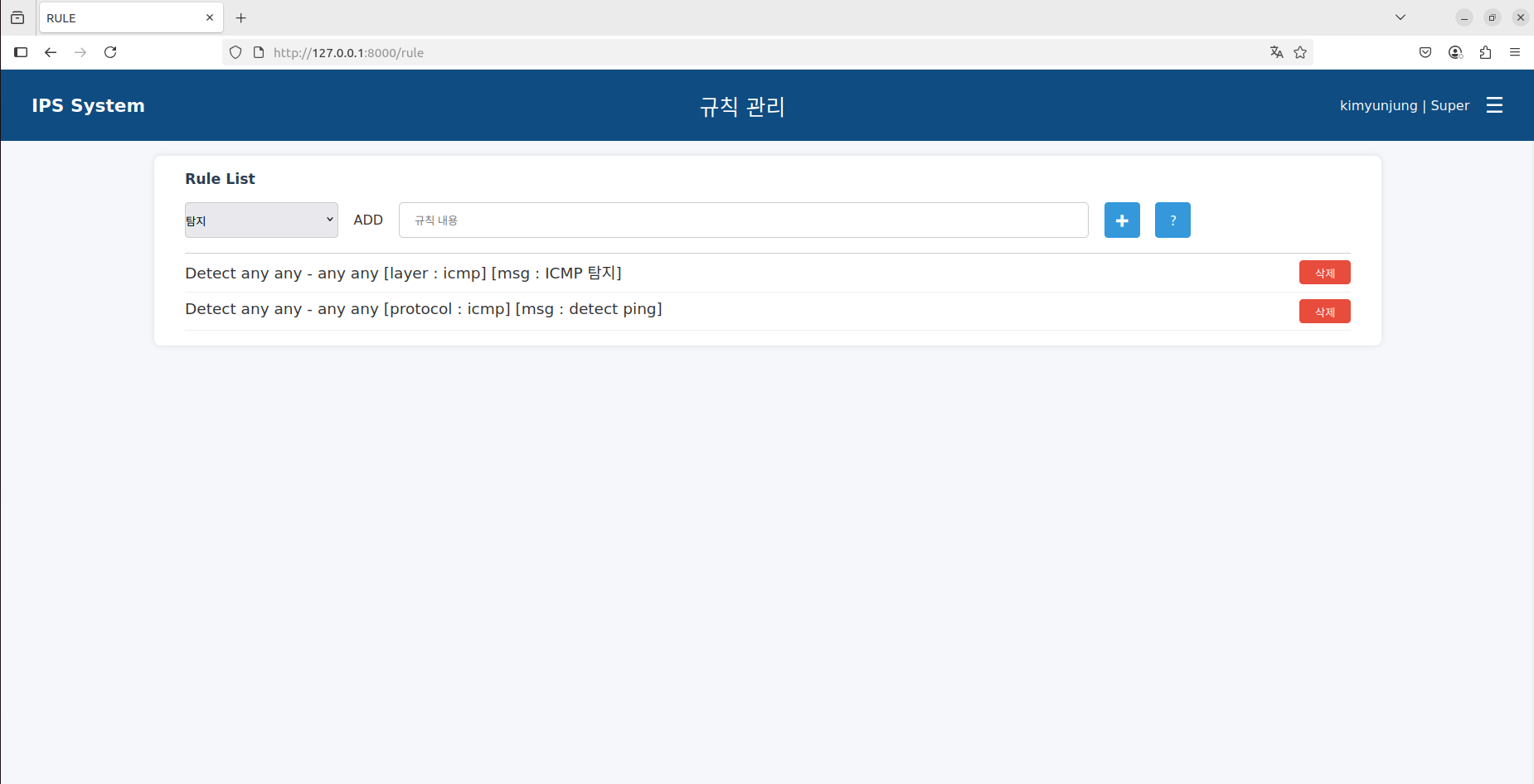Select the protocol icmp rule text
This screenshot has width=1534, height=784.
point(424,309)
